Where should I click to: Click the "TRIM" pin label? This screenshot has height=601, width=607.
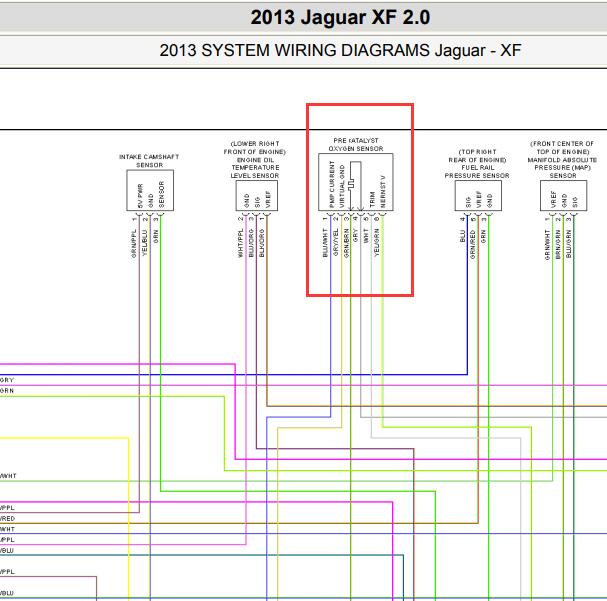372,199
